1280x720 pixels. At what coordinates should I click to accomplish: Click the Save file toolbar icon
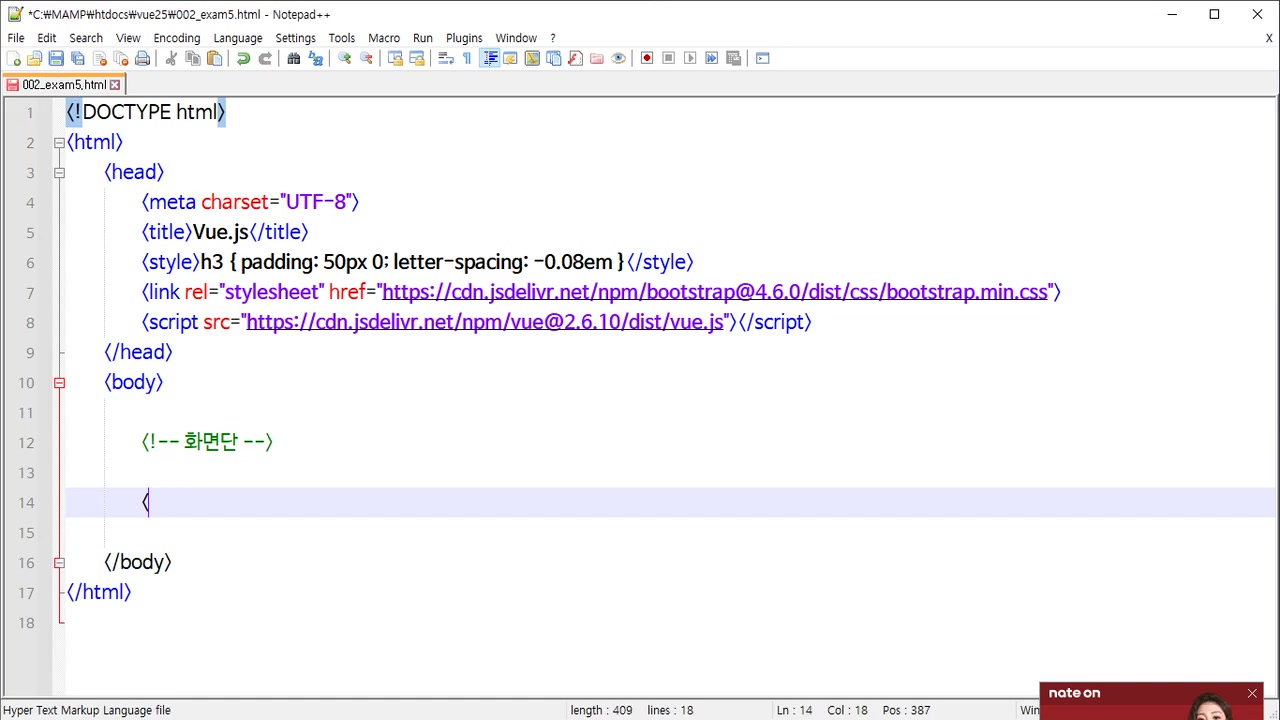(x=56, y=59)
